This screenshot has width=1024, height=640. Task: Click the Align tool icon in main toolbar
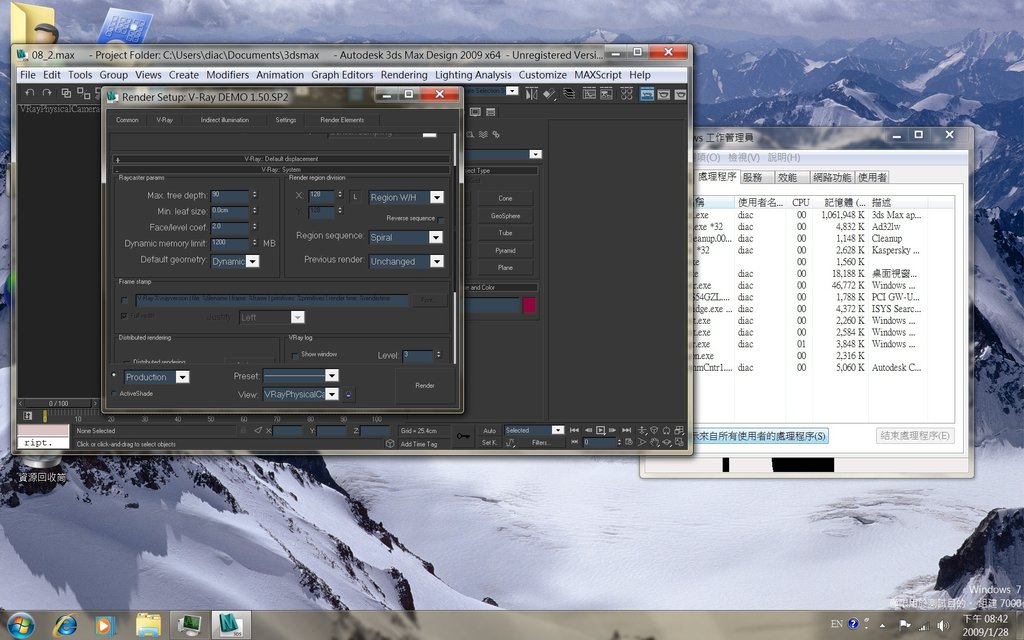pos(550,94)
